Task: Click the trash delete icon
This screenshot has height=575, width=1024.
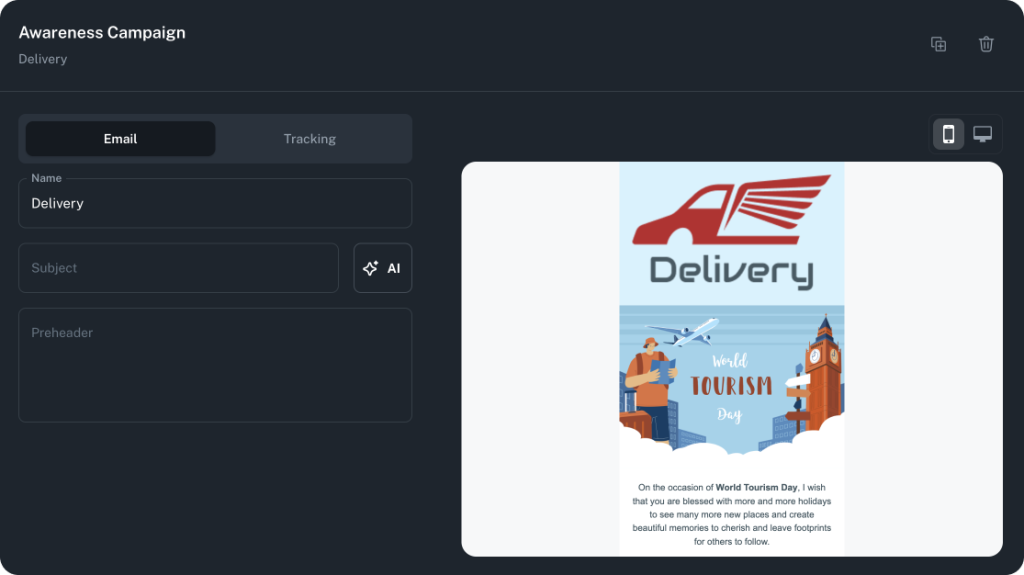Action: point(986,44)
